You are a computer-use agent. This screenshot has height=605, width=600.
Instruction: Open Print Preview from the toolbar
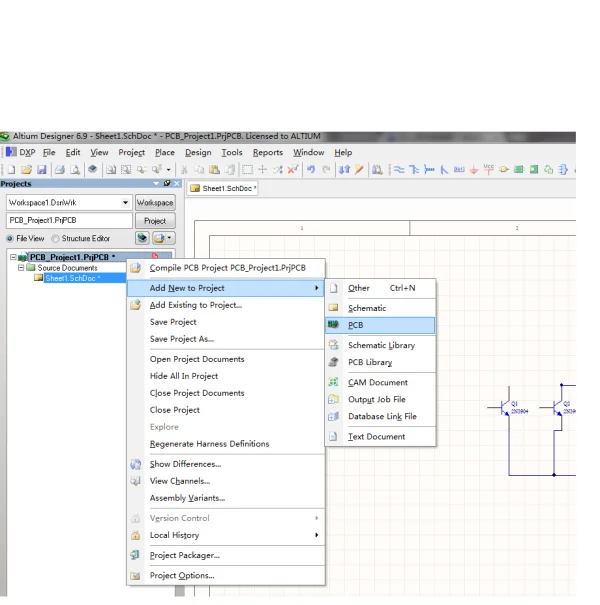75,169
